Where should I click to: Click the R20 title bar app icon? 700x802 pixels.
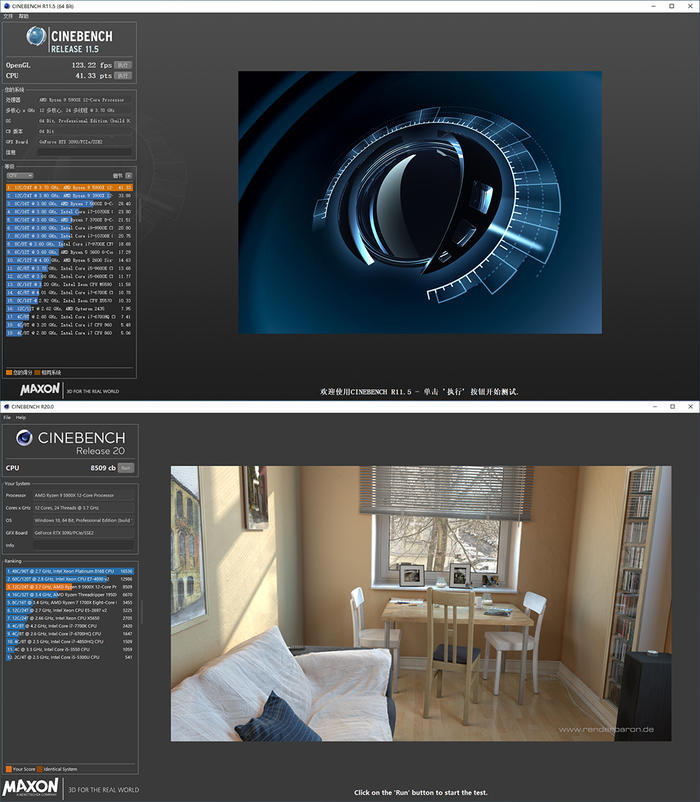coord(6,407)
